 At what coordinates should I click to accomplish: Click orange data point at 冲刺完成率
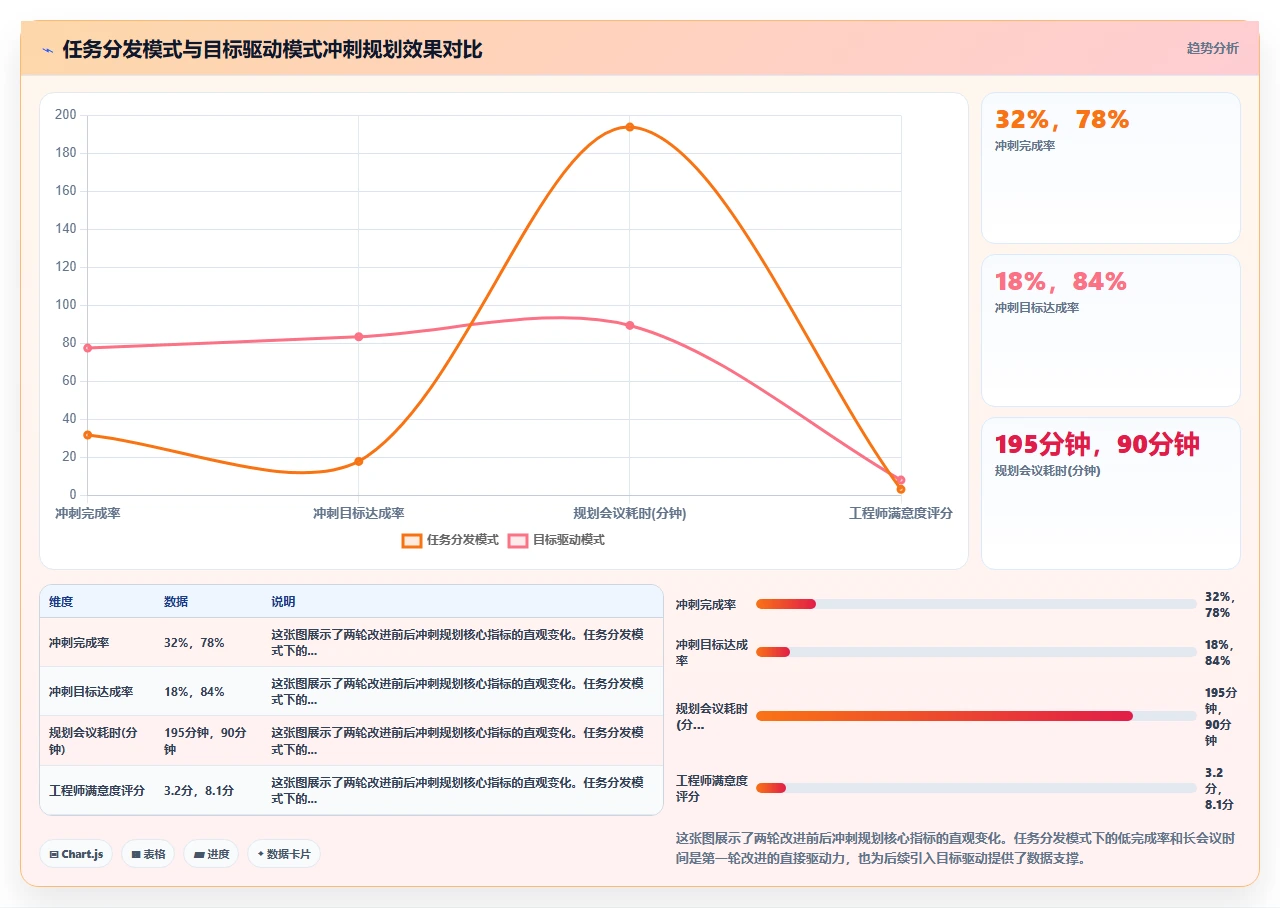pyautogui.click(x=88, y=434)
